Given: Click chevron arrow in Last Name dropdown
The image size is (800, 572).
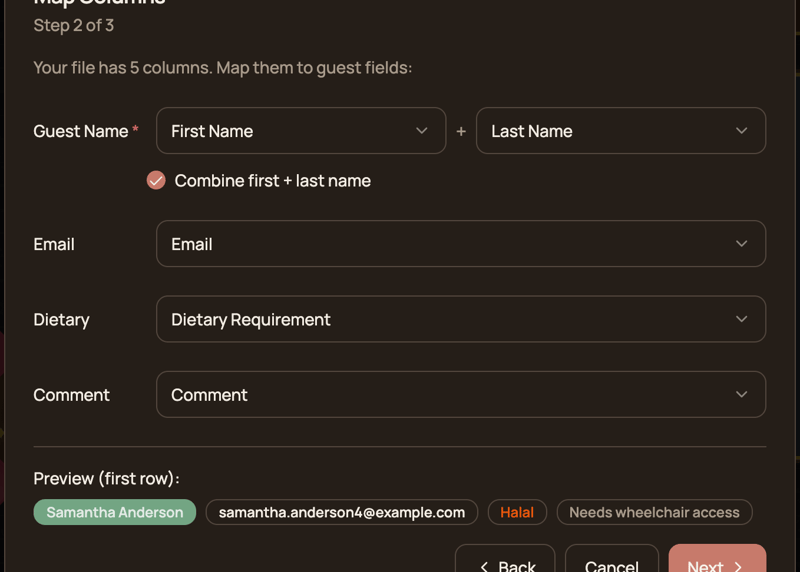Looking at the screenshot, I should 741,131.
